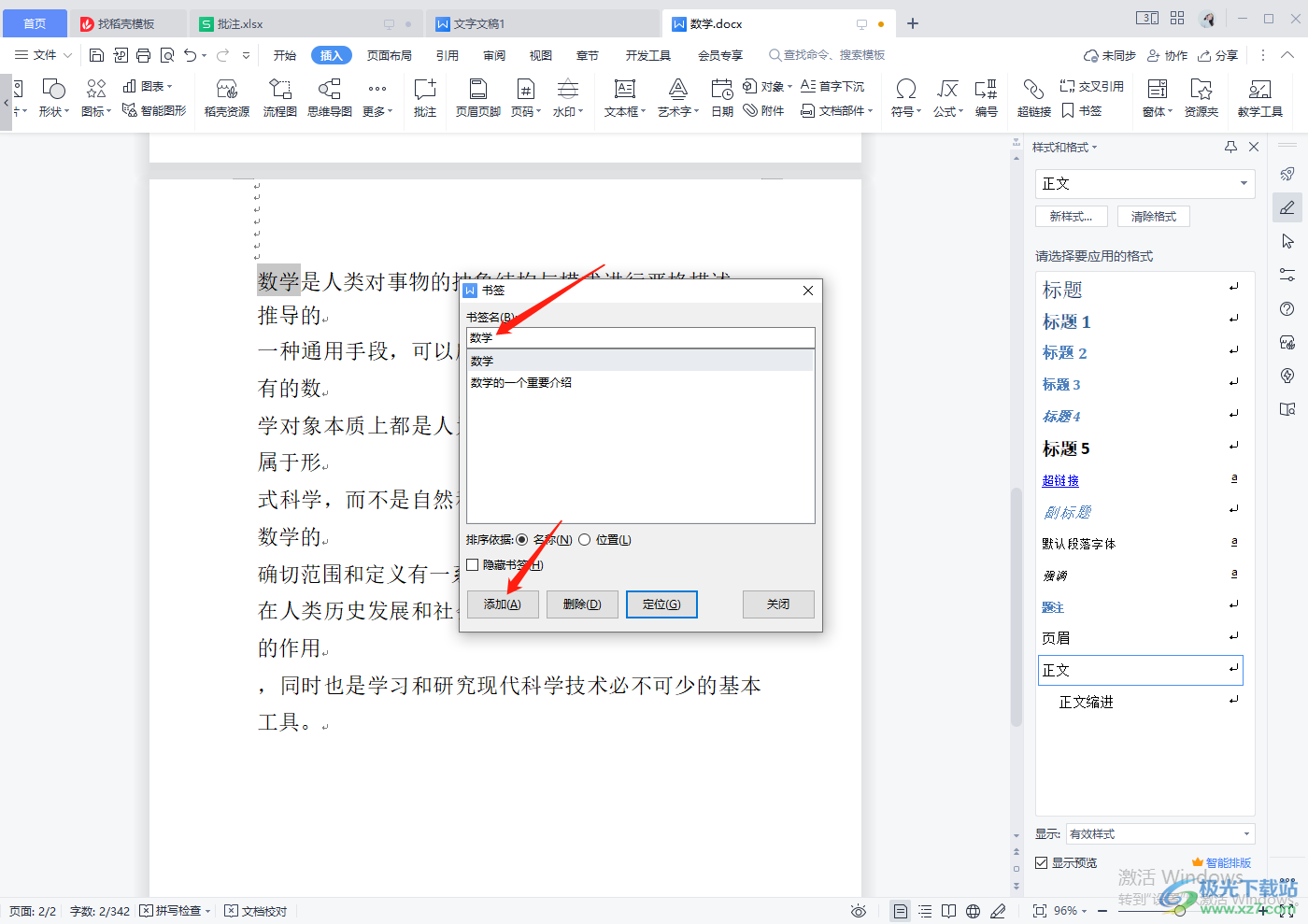Toggle Document proofing in status bar

click(256, 911)
